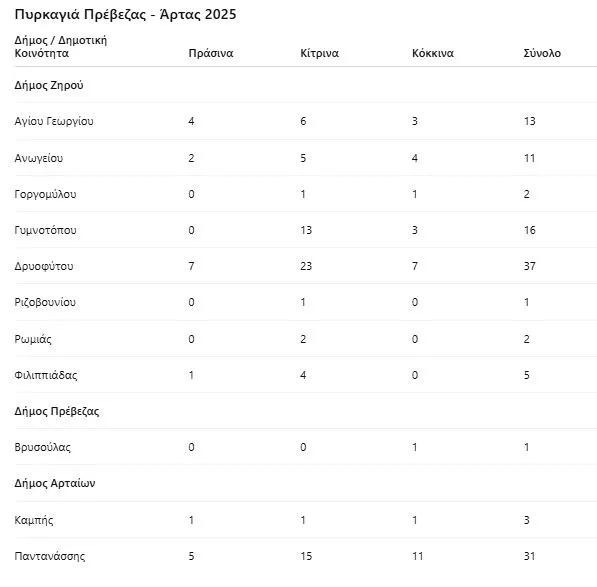Image resolution: width=597 pixels, height=587 pixels.
Task: Click the Φιλιππιάδας row label
Action: (46, 375)
